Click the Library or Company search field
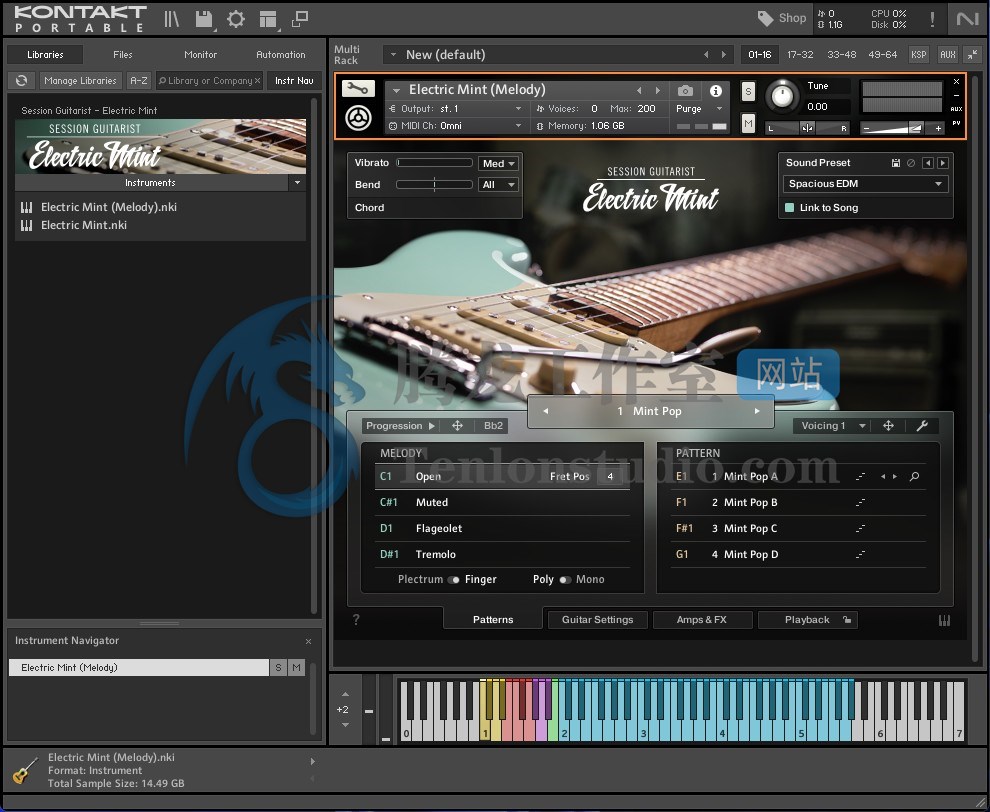990x812 pixels. pyautogui.click(x=209, y=81)
